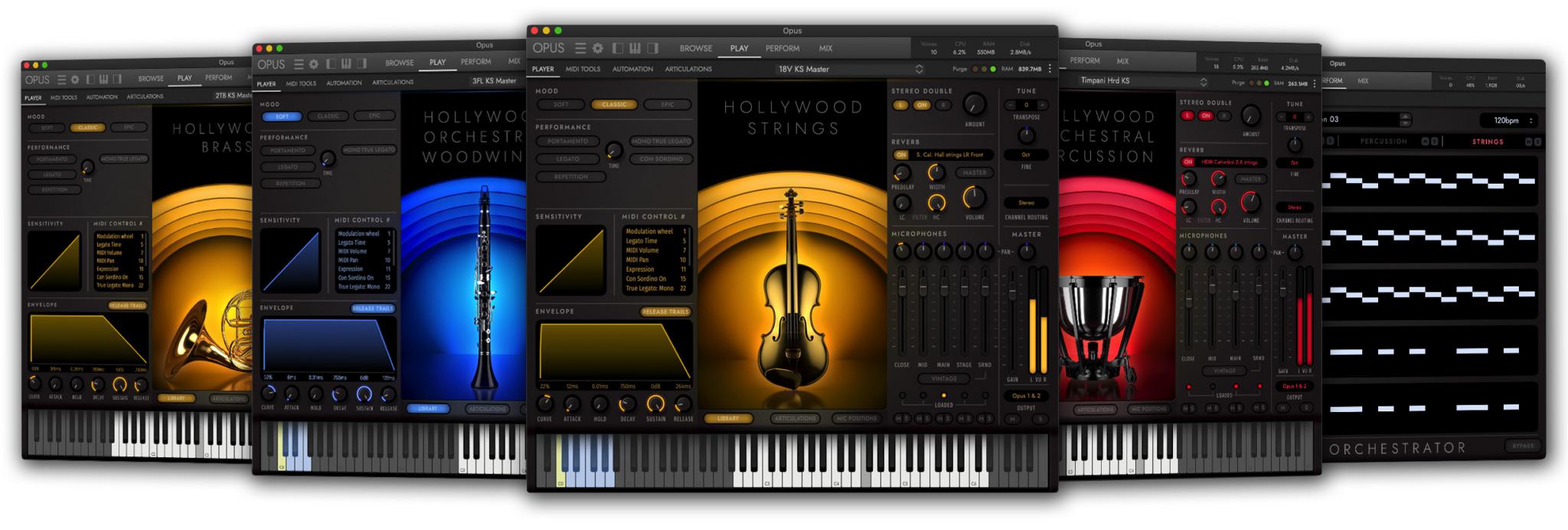Toggle Con Sordino in Strings window

point(661,159)
